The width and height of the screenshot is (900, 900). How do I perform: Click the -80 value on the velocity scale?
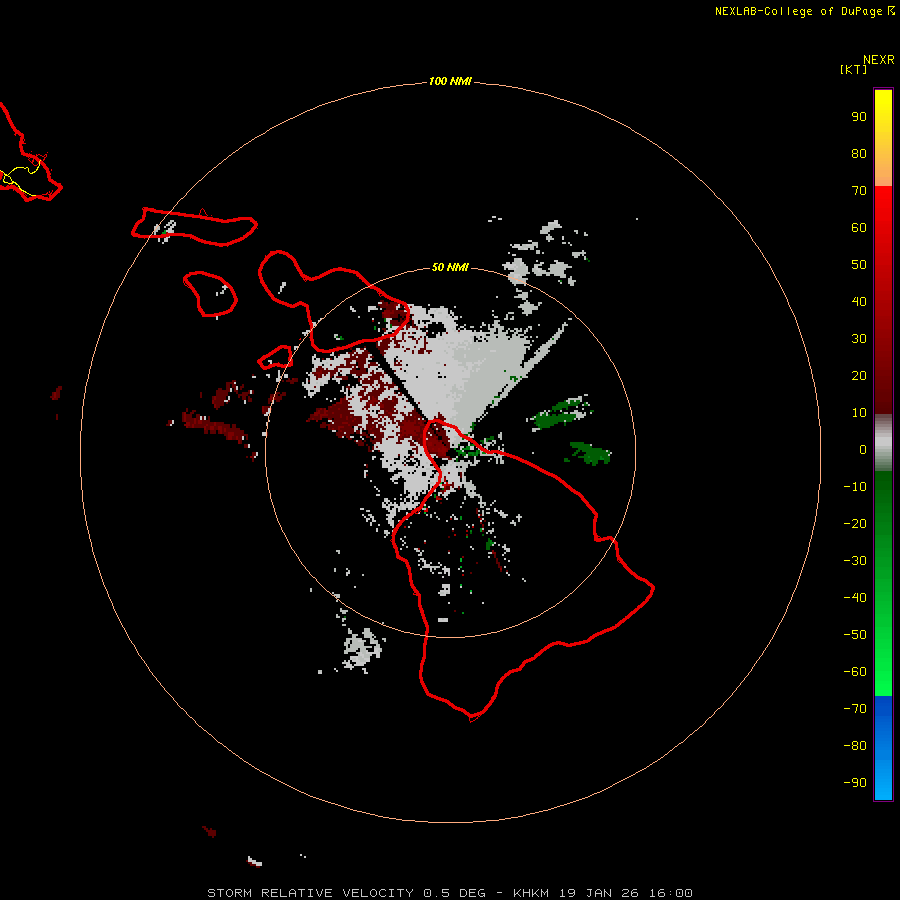tap(855, 746)
